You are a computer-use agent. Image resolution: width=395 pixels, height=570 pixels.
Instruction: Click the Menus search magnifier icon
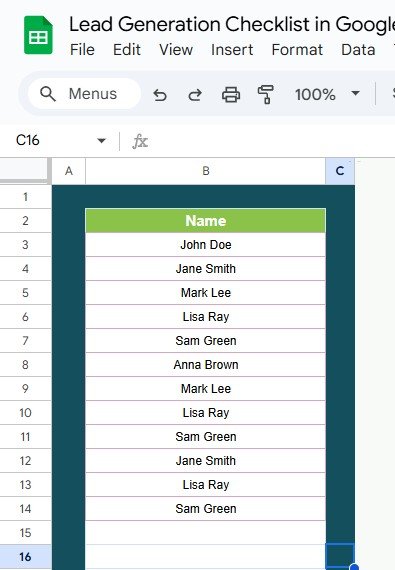pyautogui.click(x=48, y=94)
